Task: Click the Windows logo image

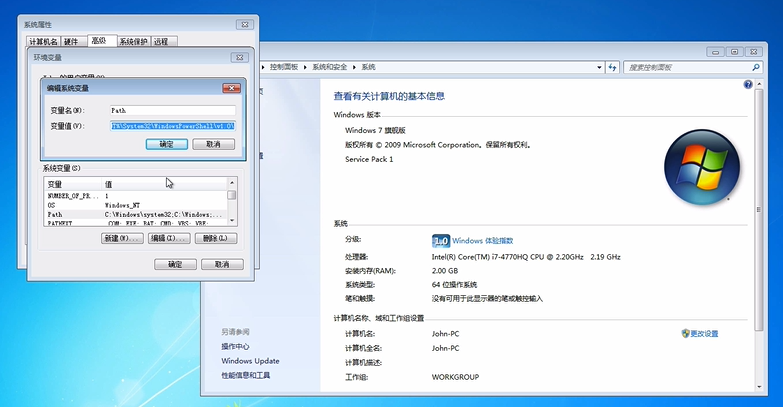Action: [702, 167]
